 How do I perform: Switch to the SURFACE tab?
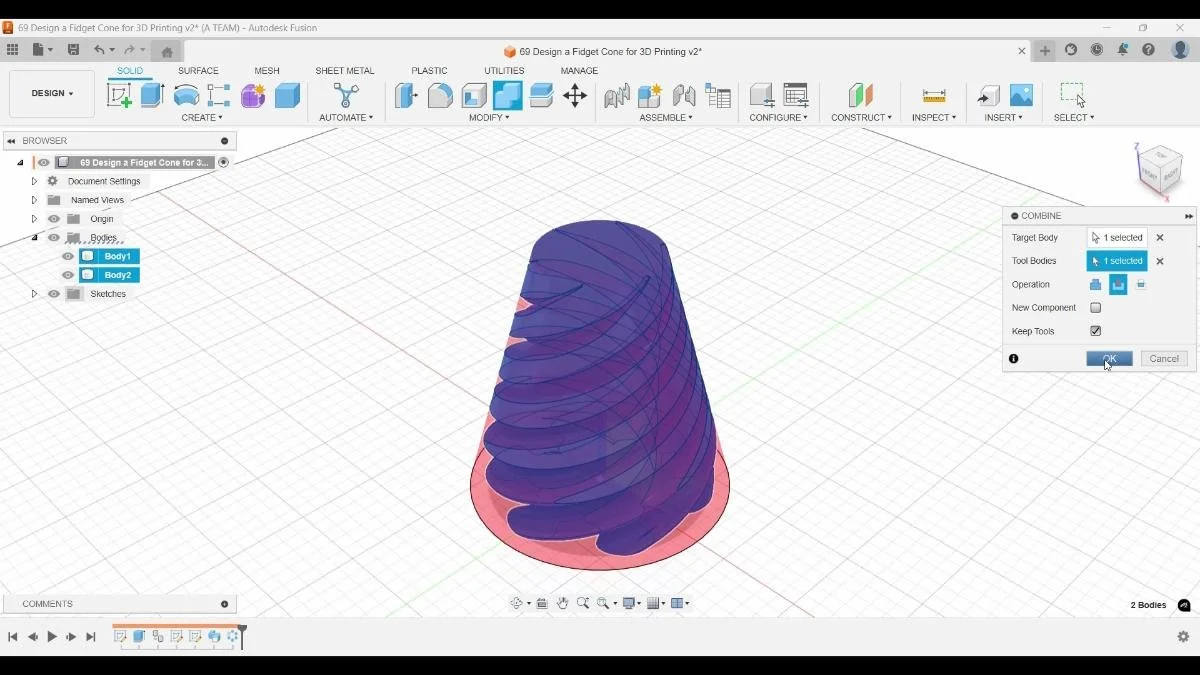(x=198, y=71)
